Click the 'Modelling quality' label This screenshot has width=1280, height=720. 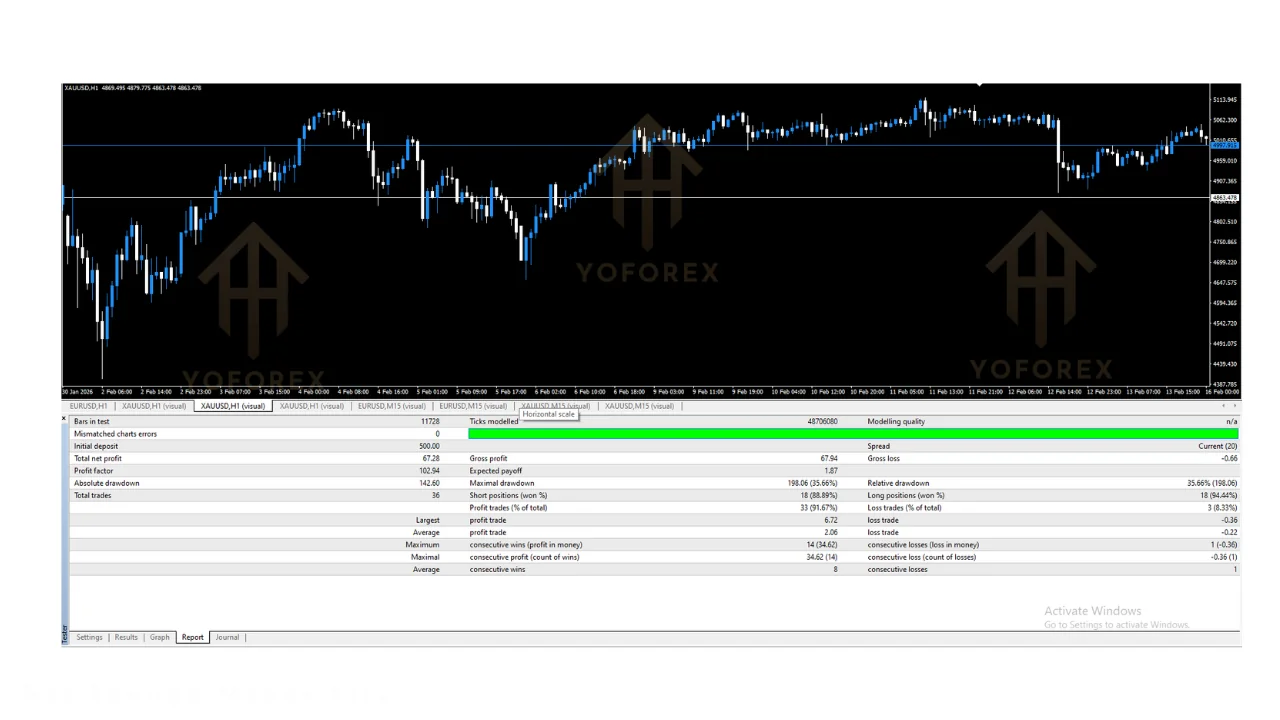tap(896, 421)
